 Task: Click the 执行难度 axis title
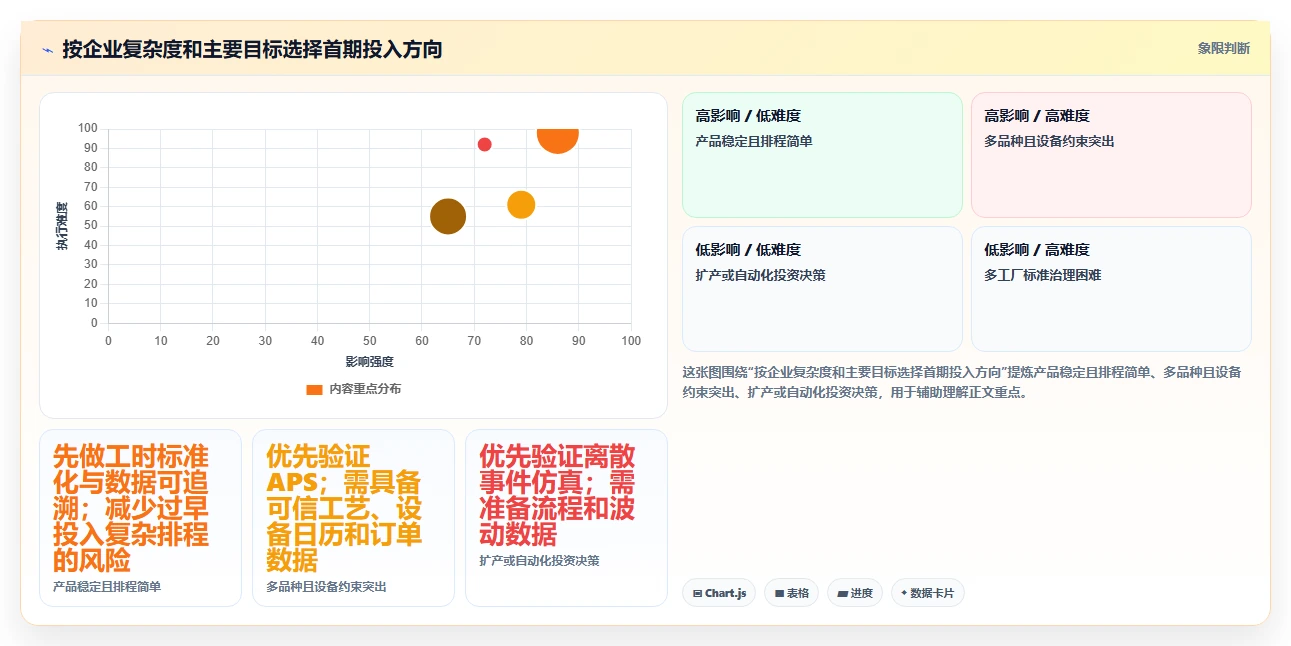click(62, 226)
